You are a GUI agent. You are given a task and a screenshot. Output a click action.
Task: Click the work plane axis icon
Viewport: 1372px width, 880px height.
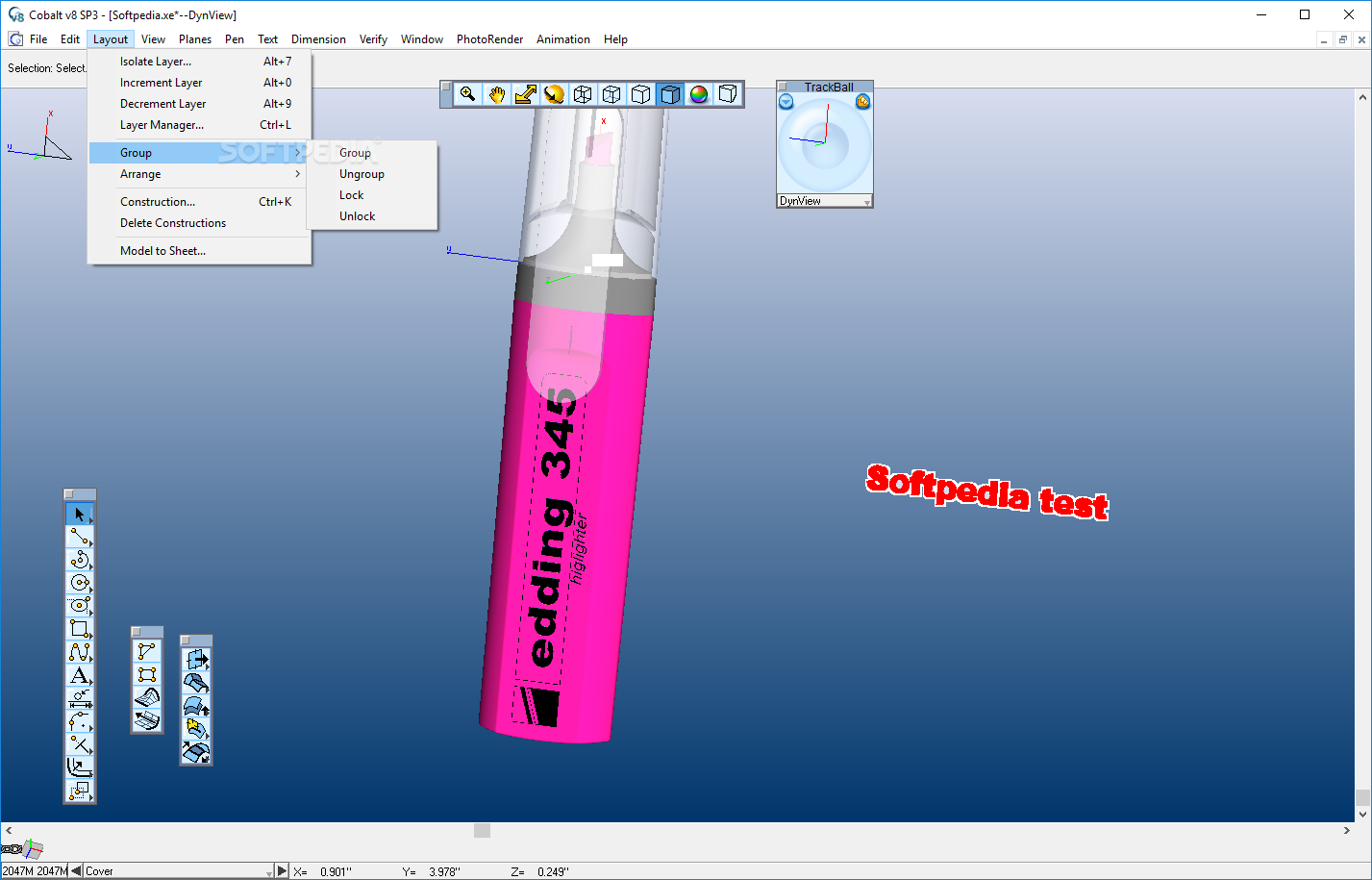[x=33, y=848]
